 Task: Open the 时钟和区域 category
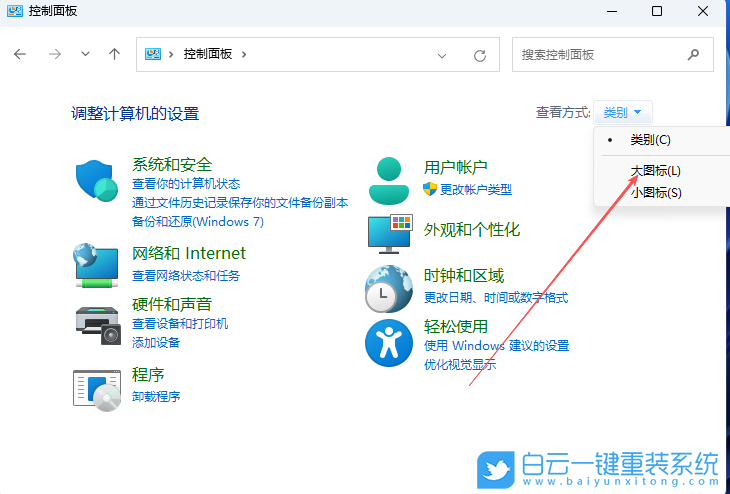[x=464, y=276]
